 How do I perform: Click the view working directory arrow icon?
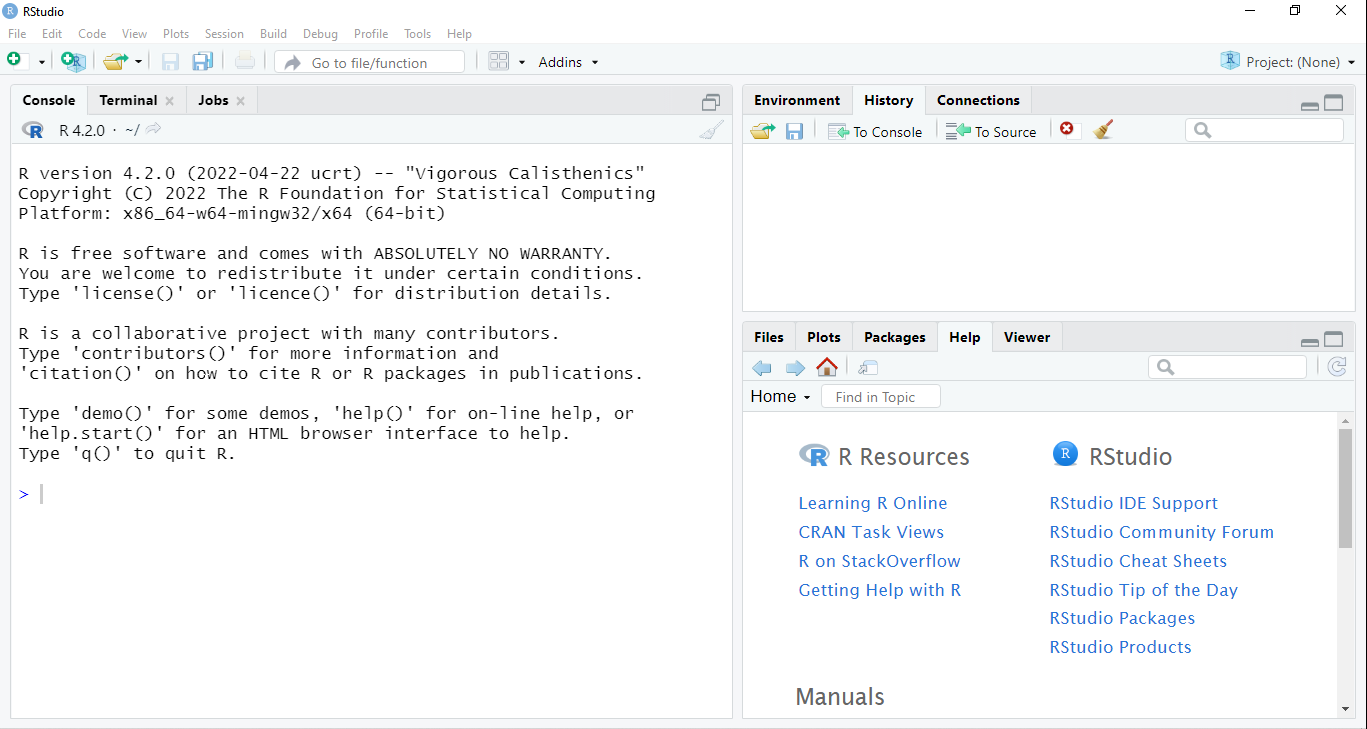(x=153, y=129)
